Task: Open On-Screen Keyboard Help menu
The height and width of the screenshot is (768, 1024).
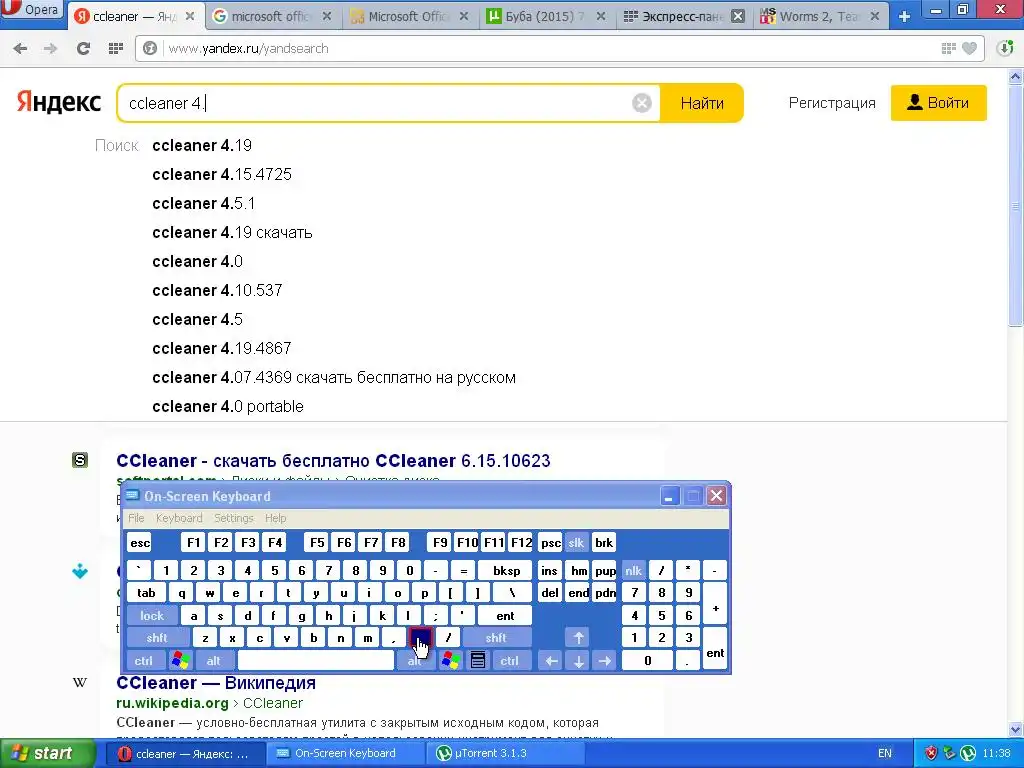Action: [x=275, y=518]
